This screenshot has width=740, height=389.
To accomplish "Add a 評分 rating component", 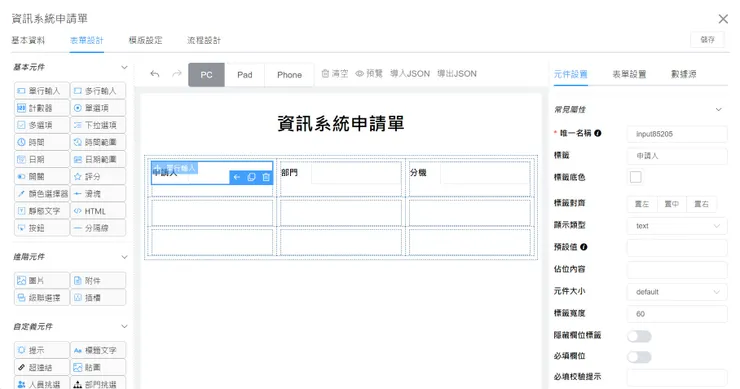I will (x=98, y=177).
